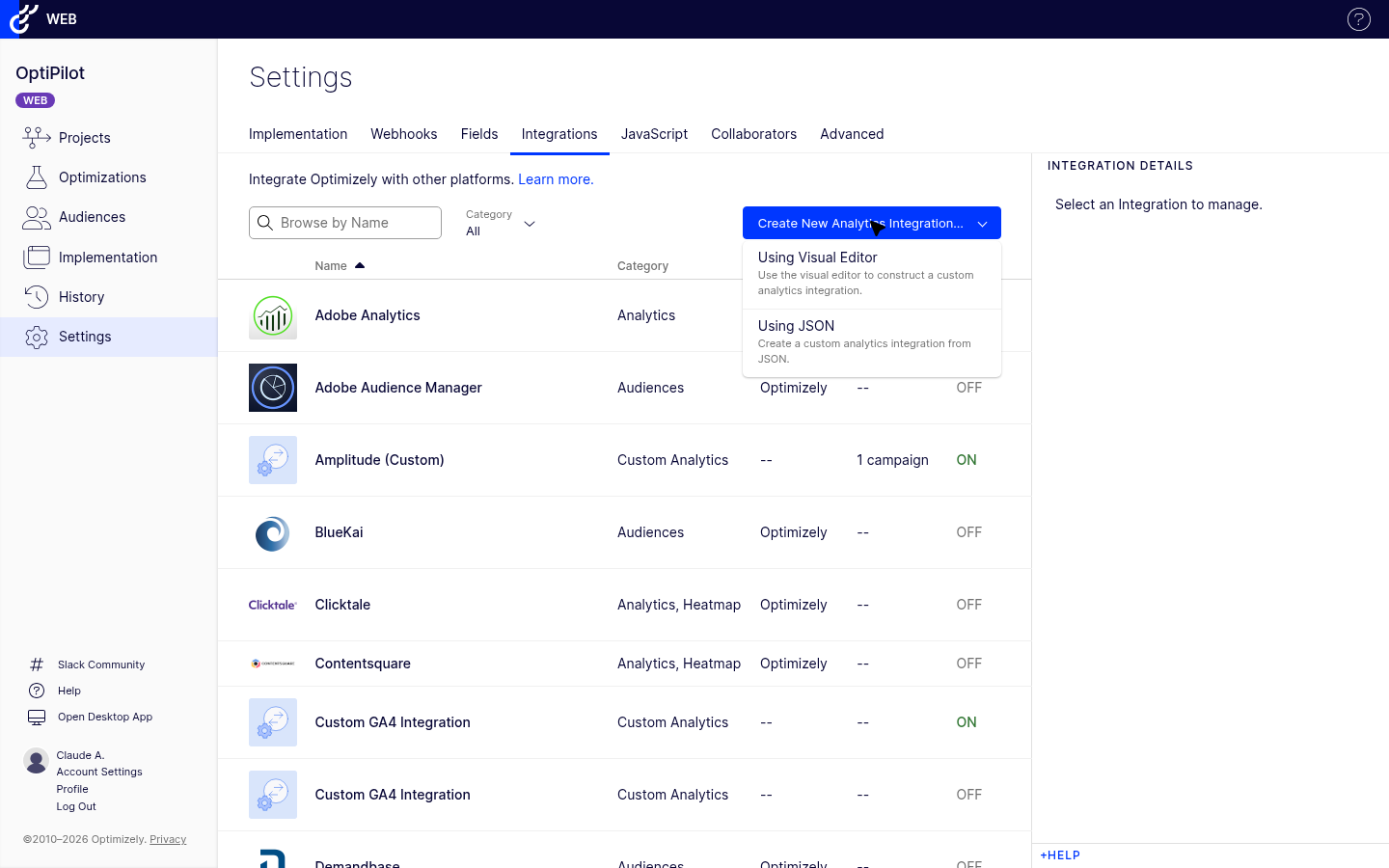Open Profile link
The image size is (1389, 868).
[x=72, y=789]
